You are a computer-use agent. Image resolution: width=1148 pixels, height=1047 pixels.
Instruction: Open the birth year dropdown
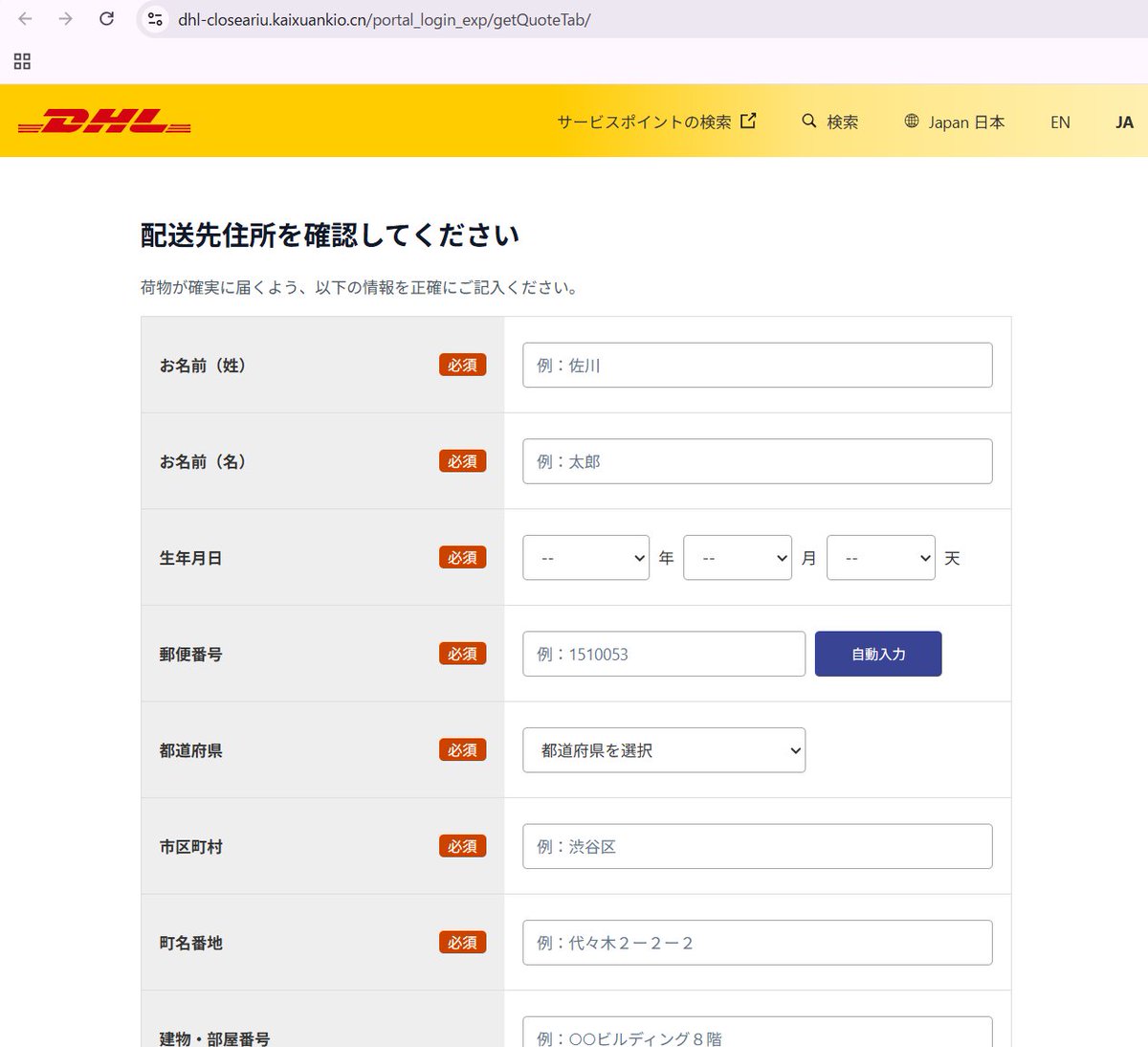585,558
